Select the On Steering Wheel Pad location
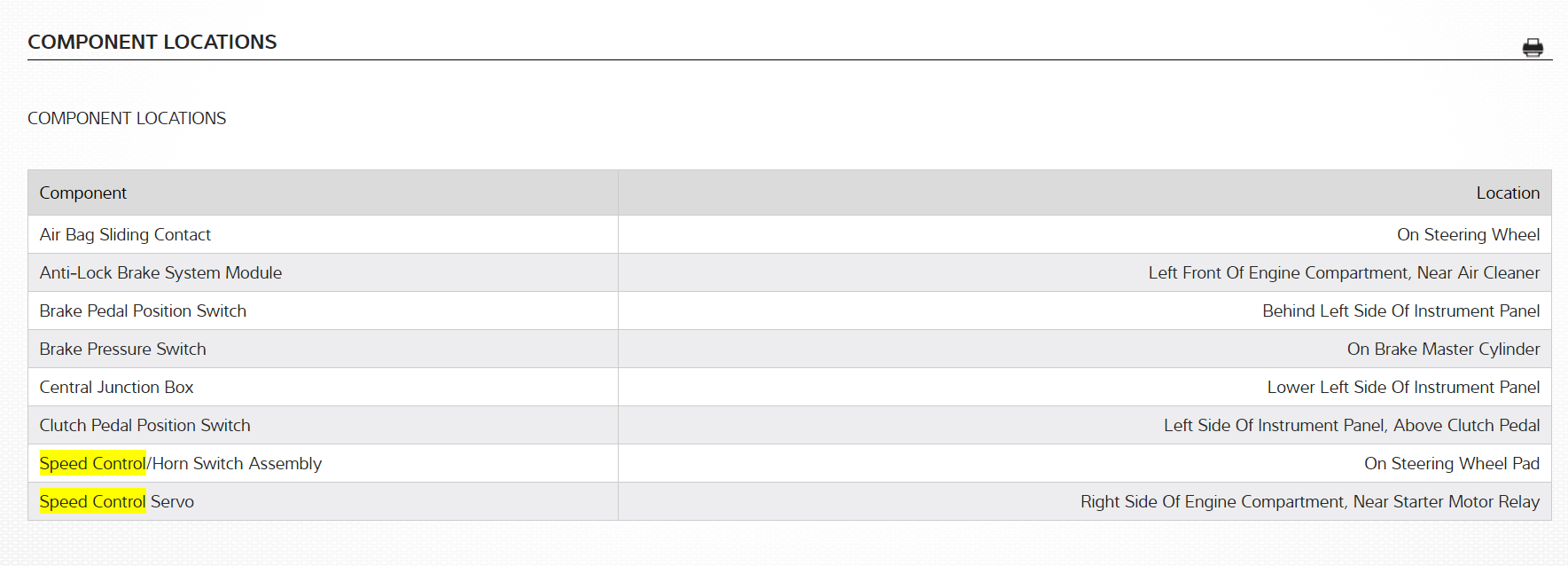1568x566 pixels. coord(1451,464)
